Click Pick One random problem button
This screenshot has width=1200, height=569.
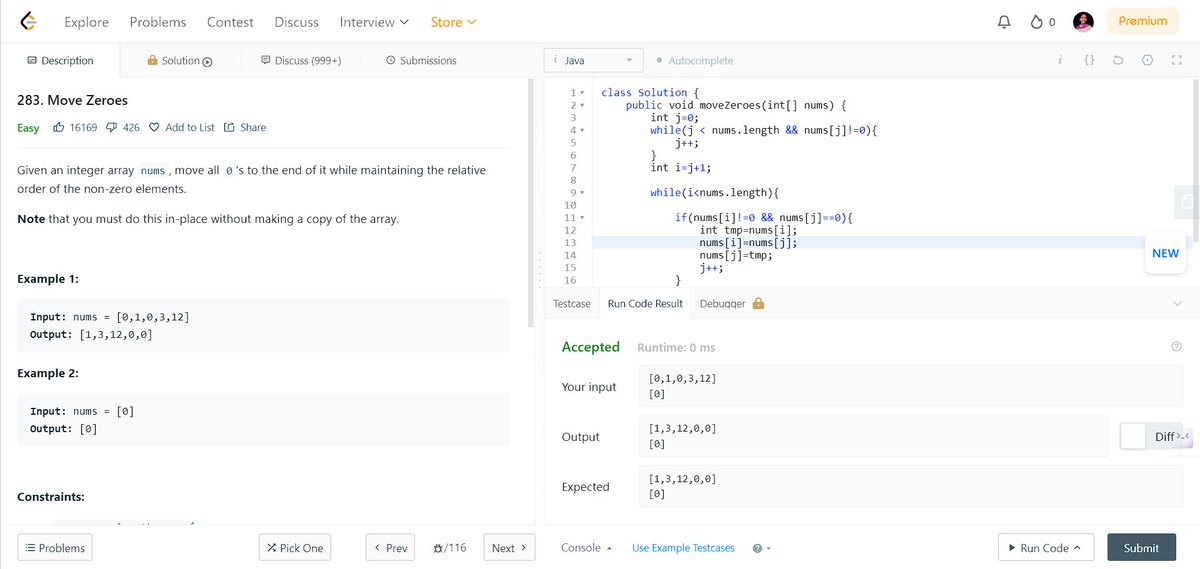[x=295, y=548]
